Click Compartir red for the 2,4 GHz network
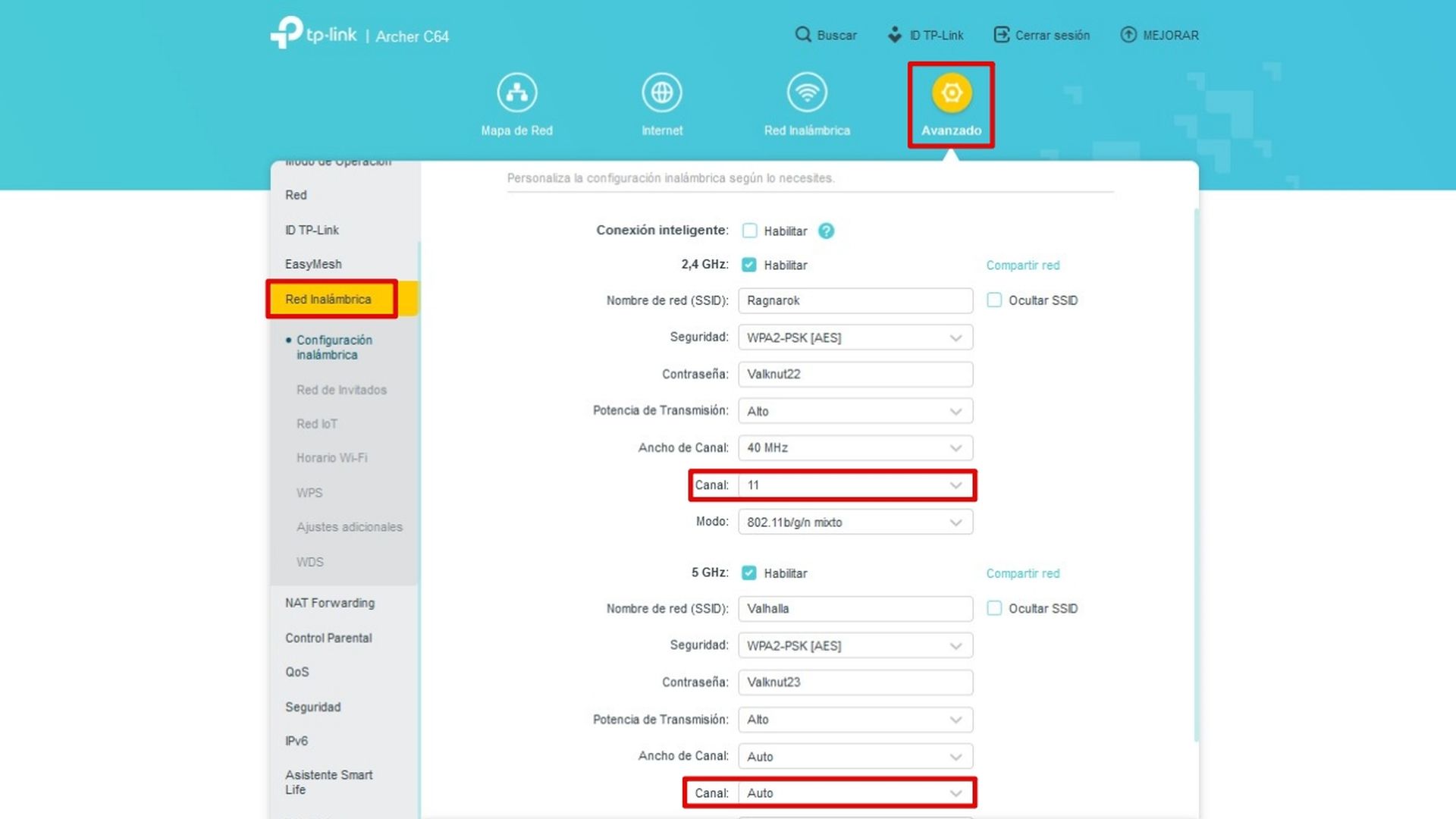The width and height of the screenshot is (1456, 819). point(1022,265)
